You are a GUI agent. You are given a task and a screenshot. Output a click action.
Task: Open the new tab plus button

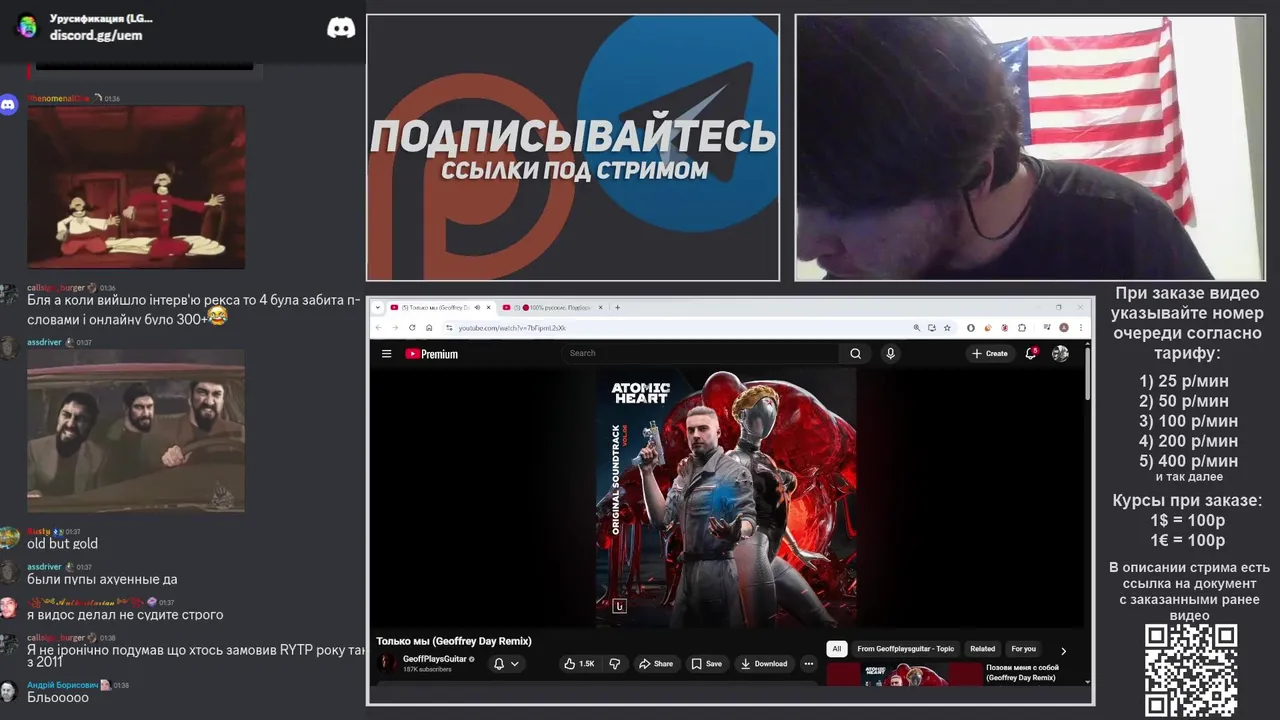(x=617, y=307)
